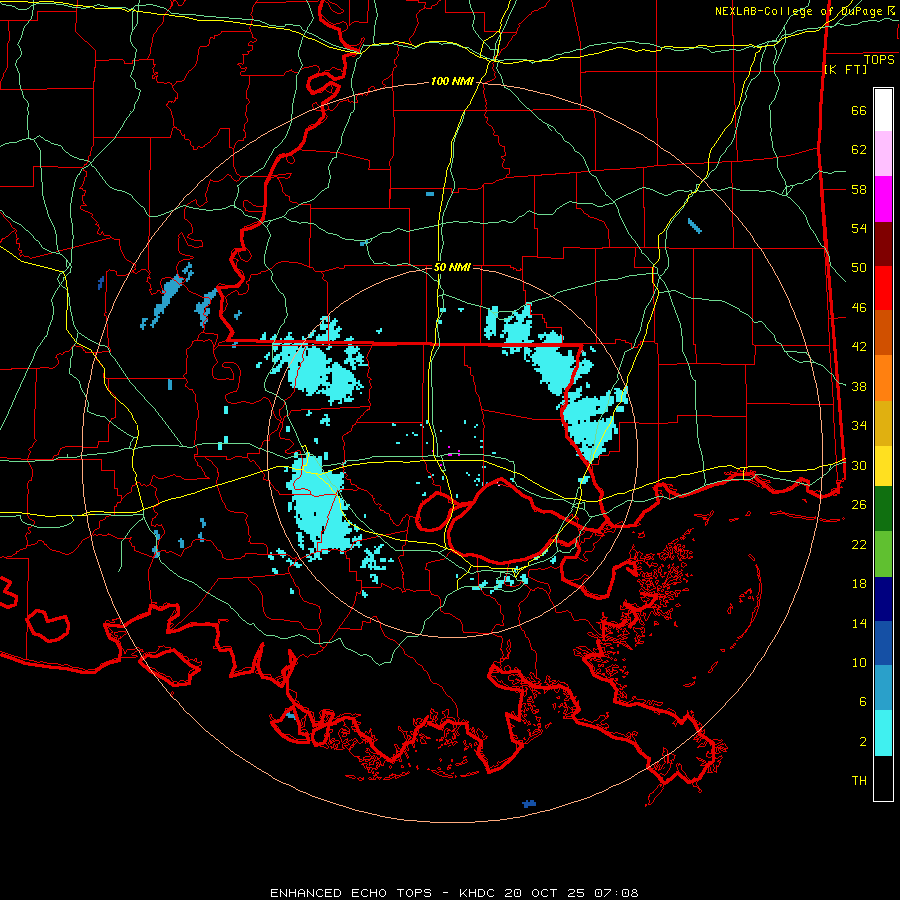Click the cyan 2 kft legend swatch
Screen dimensions: 900x900
pyautogui.click(x=883, y=734)
